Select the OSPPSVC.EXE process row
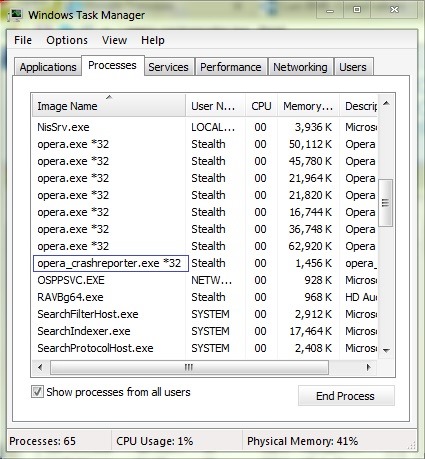Viewport: 425px width, 459px height. pyautogui.click(x=205, y=280)
